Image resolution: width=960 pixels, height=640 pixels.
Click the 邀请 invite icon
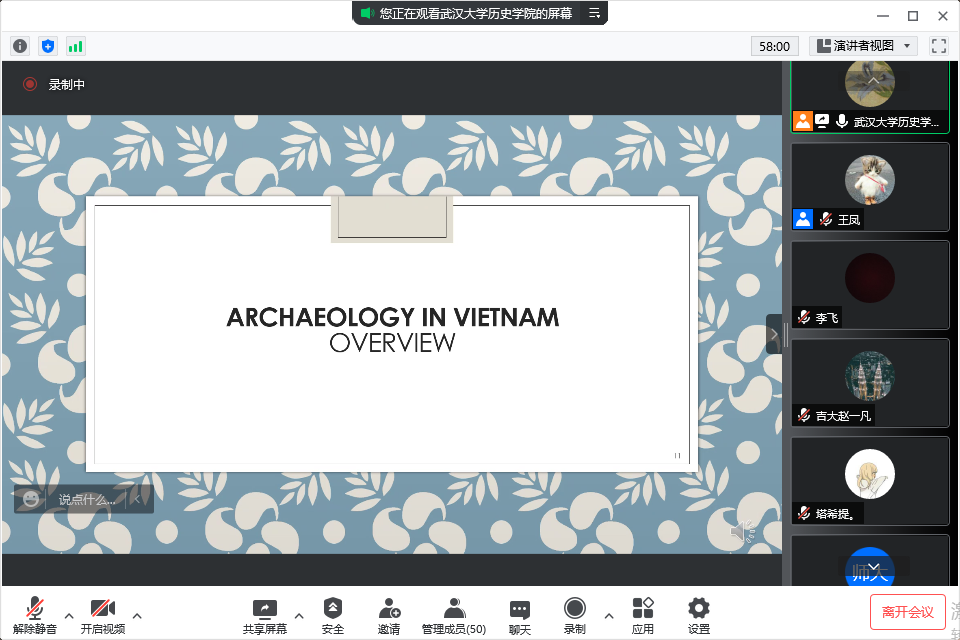click(x=389, y=615)
